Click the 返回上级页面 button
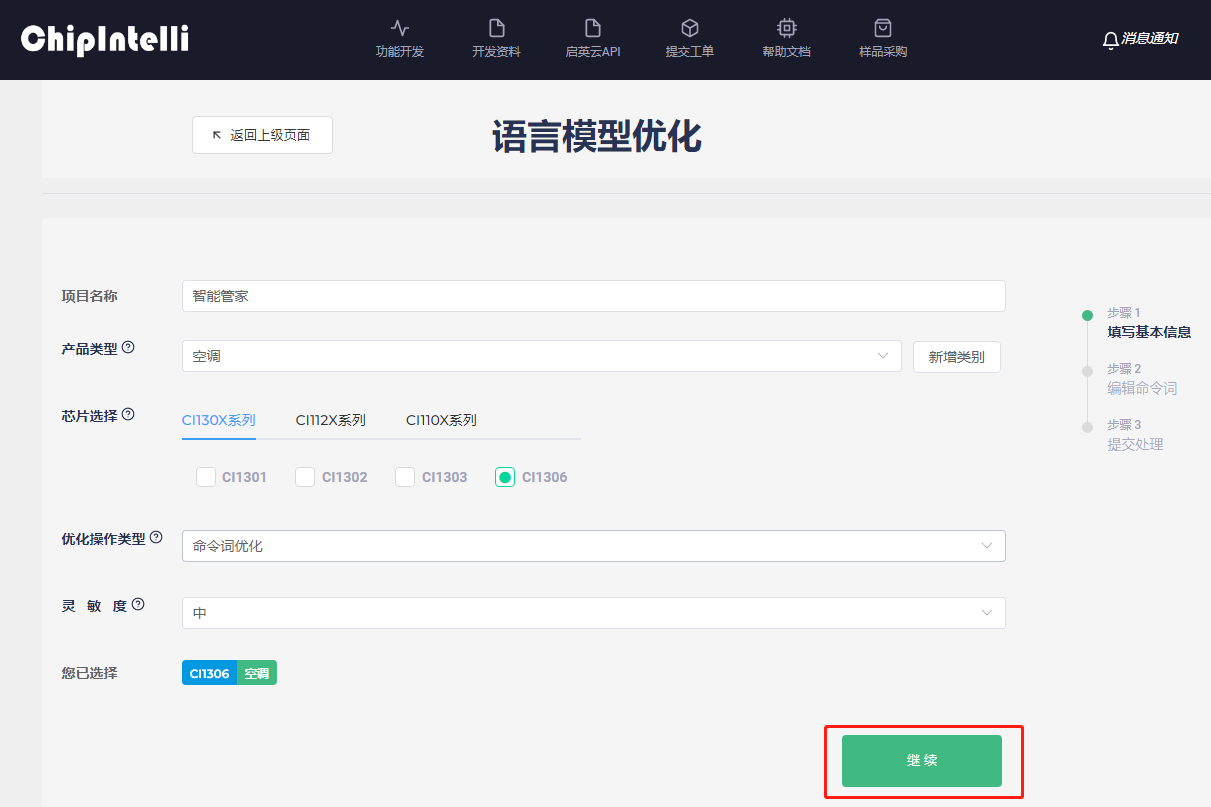 tap(262, 135)
